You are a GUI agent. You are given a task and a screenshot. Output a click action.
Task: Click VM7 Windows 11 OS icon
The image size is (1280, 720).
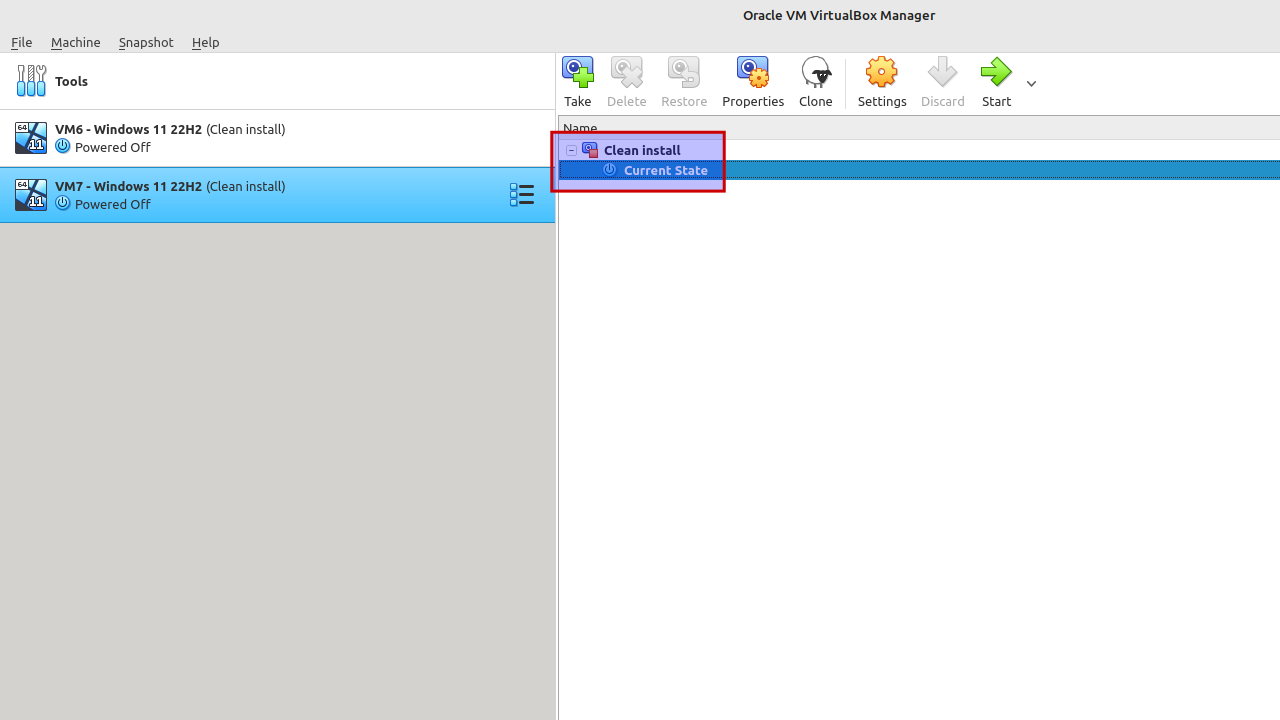(31, 195)
